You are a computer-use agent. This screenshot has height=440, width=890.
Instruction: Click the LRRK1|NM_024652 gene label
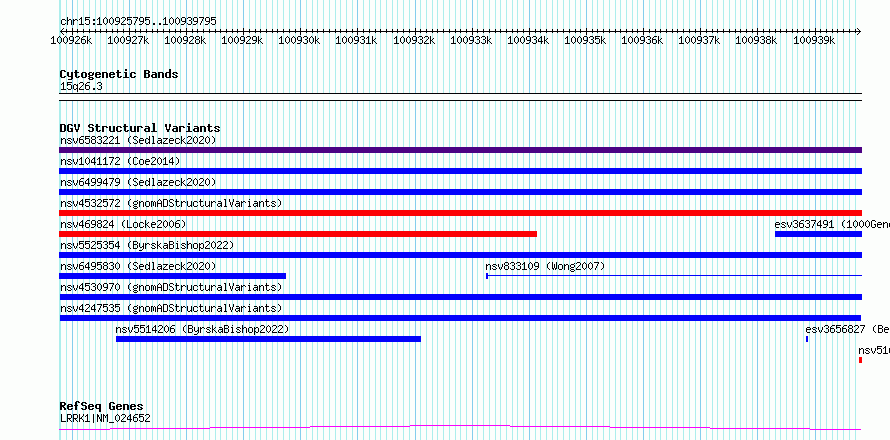105,419
